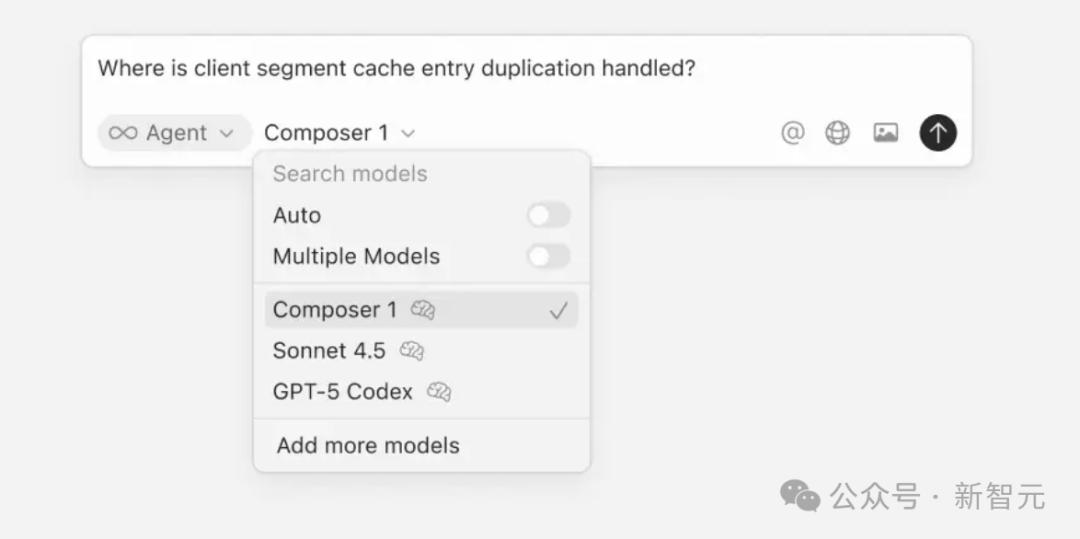
Task: Click the brain icon beside Sonnet 4.5
Action: pos(412,351)
